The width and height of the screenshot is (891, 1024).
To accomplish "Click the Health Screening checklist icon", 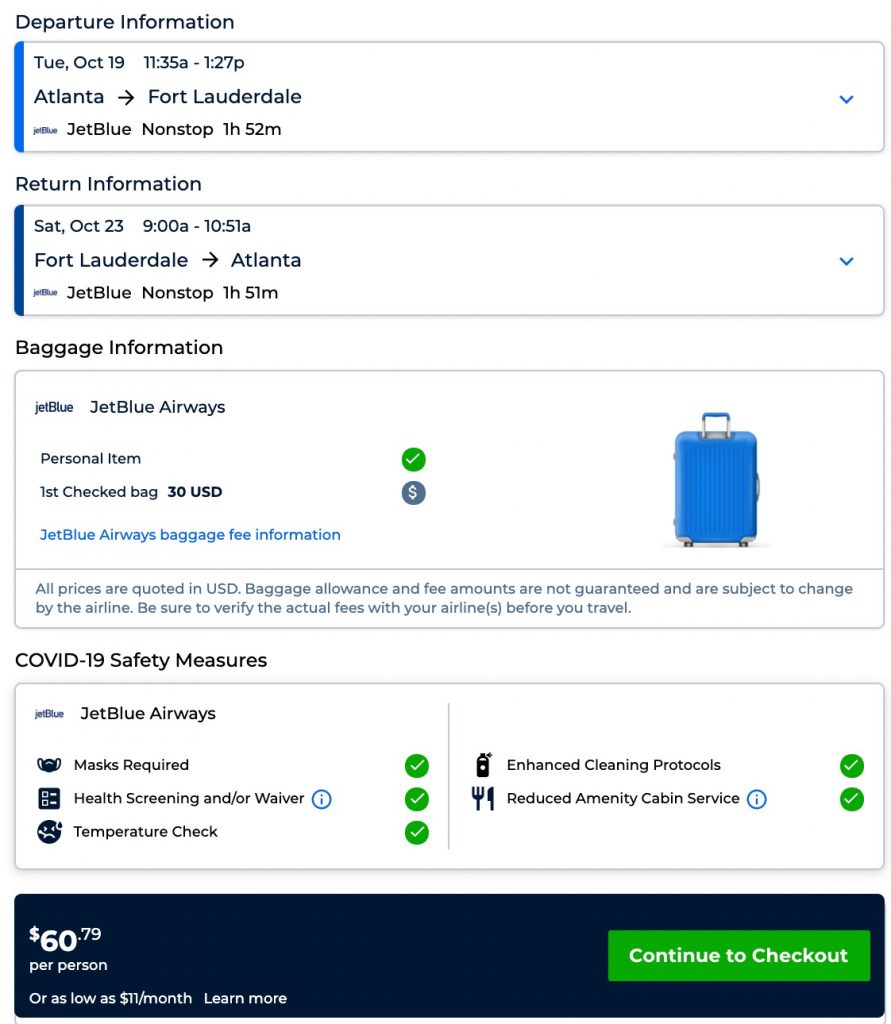I will pos(49,799).
